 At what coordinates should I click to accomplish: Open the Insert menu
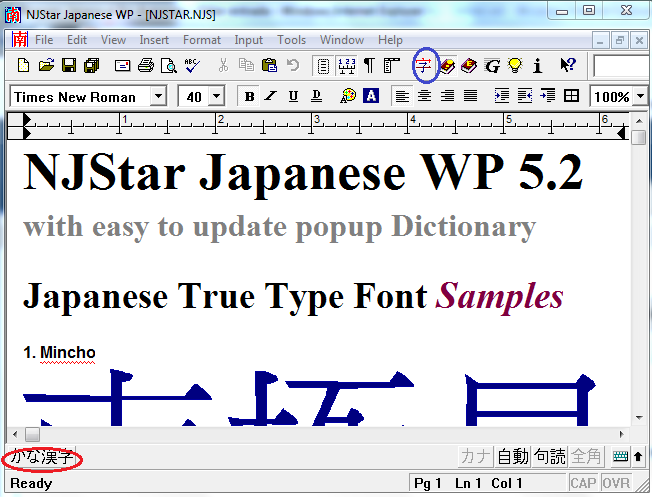(x=154, y=40)
